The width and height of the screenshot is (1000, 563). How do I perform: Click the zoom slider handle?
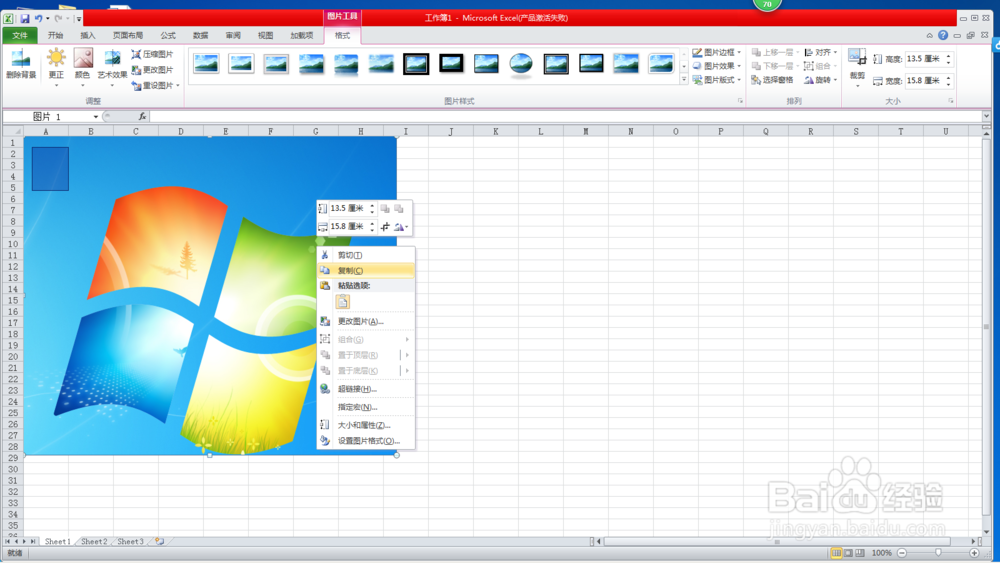938,553
